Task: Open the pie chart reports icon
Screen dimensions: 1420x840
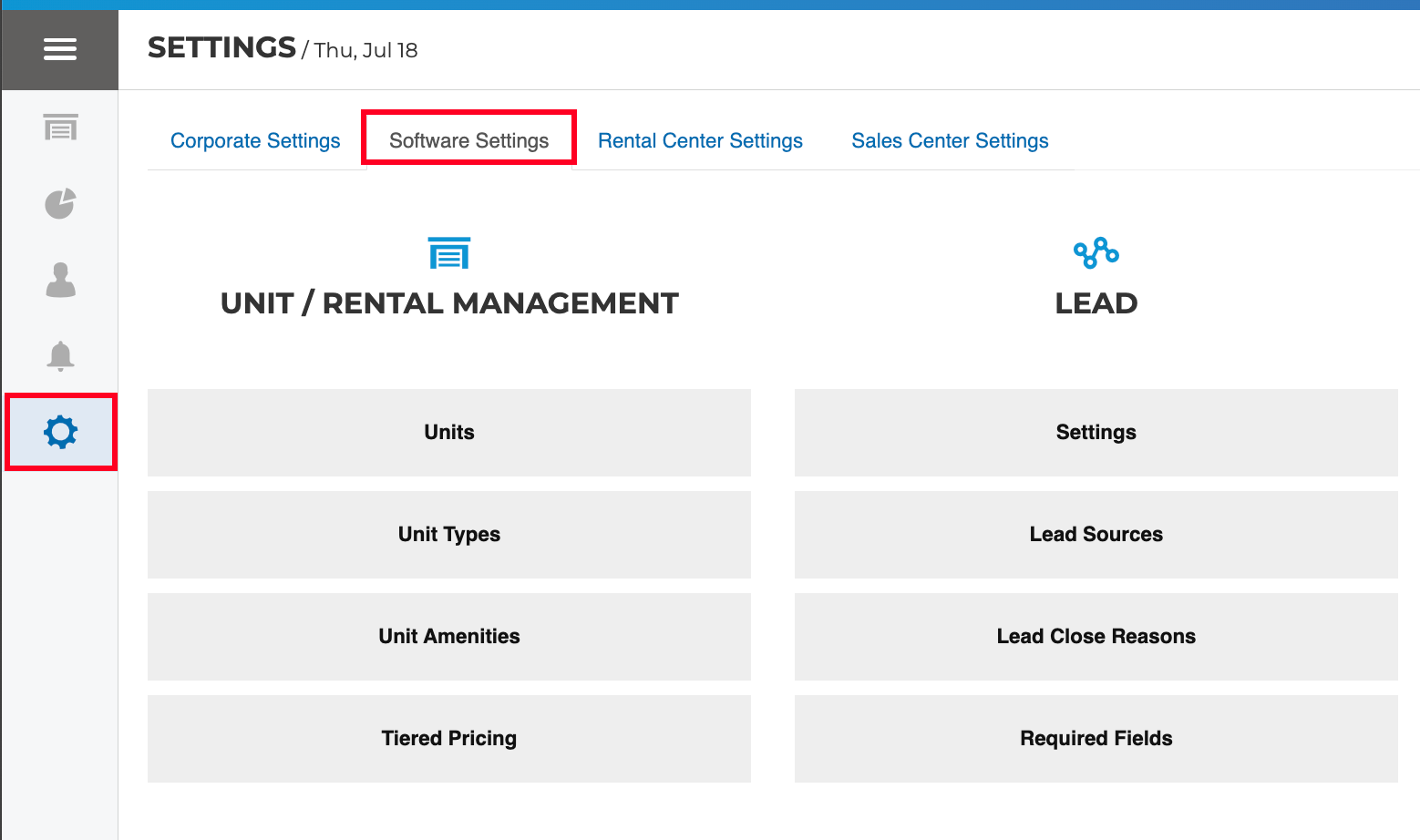Action: (61, 203)
